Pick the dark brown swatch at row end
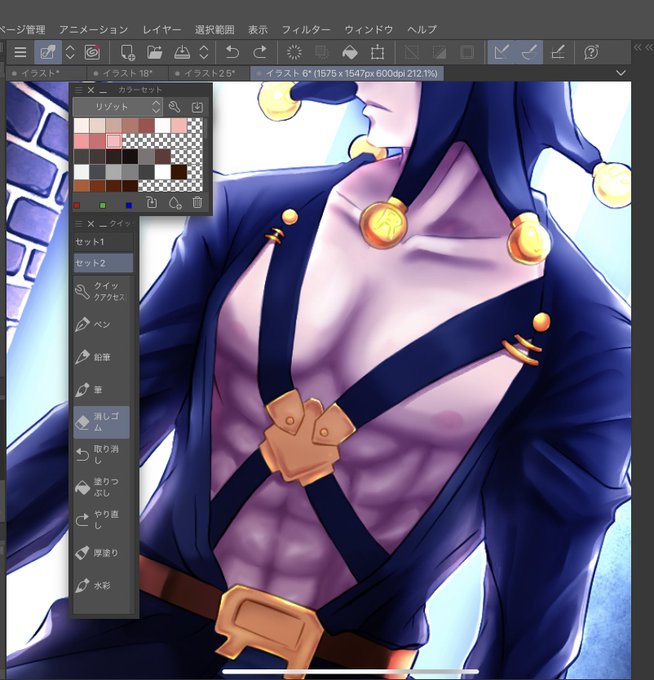This screenshot has height=680, width=654. [179, 172]
